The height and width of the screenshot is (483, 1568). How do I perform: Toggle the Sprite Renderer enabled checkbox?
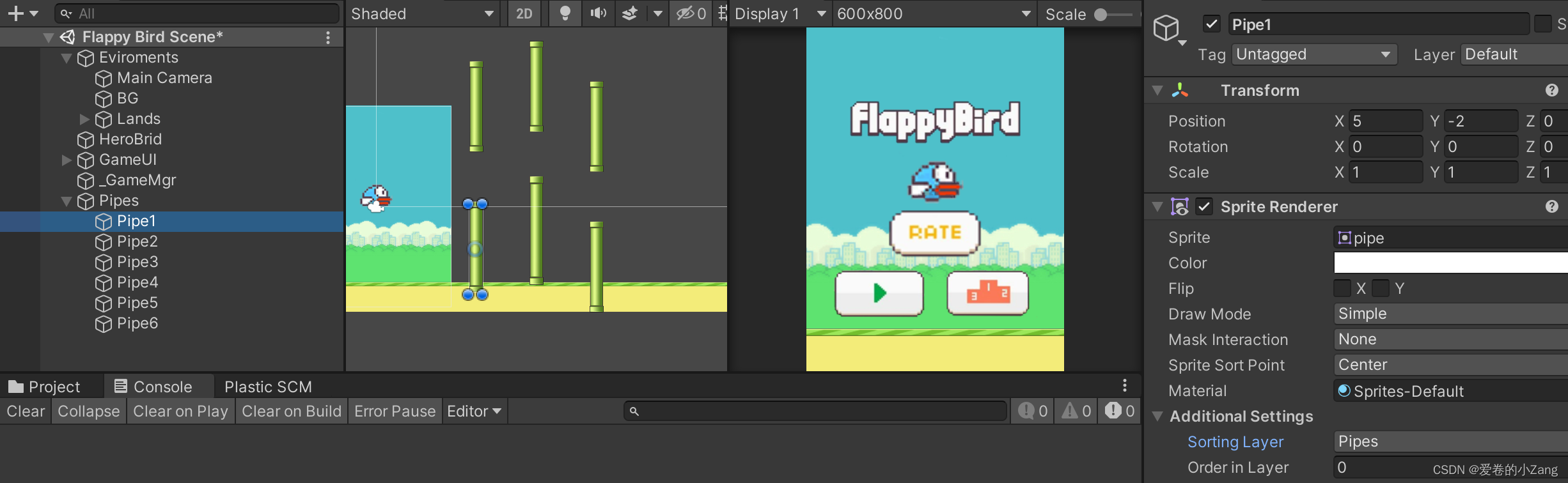(x=1203, y=206)
